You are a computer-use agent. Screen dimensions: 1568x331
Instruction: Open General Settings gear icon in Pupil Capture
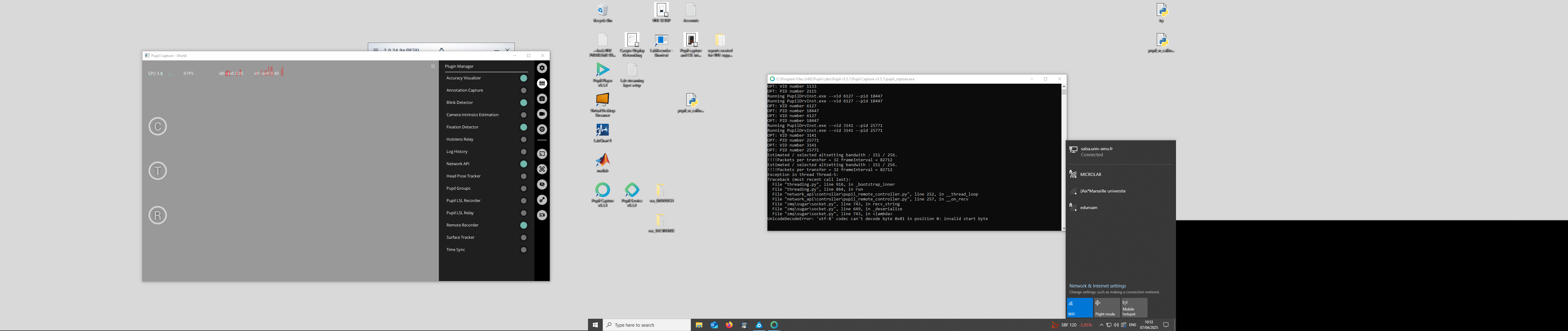pyautogui.click(x=542, y=68)
